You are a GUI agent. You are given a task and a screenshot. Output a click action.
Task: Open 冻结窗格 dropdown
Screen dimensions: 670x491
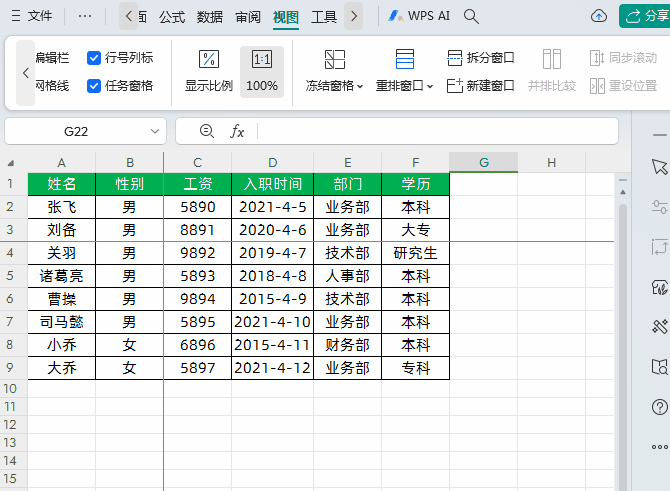point(334,86)
